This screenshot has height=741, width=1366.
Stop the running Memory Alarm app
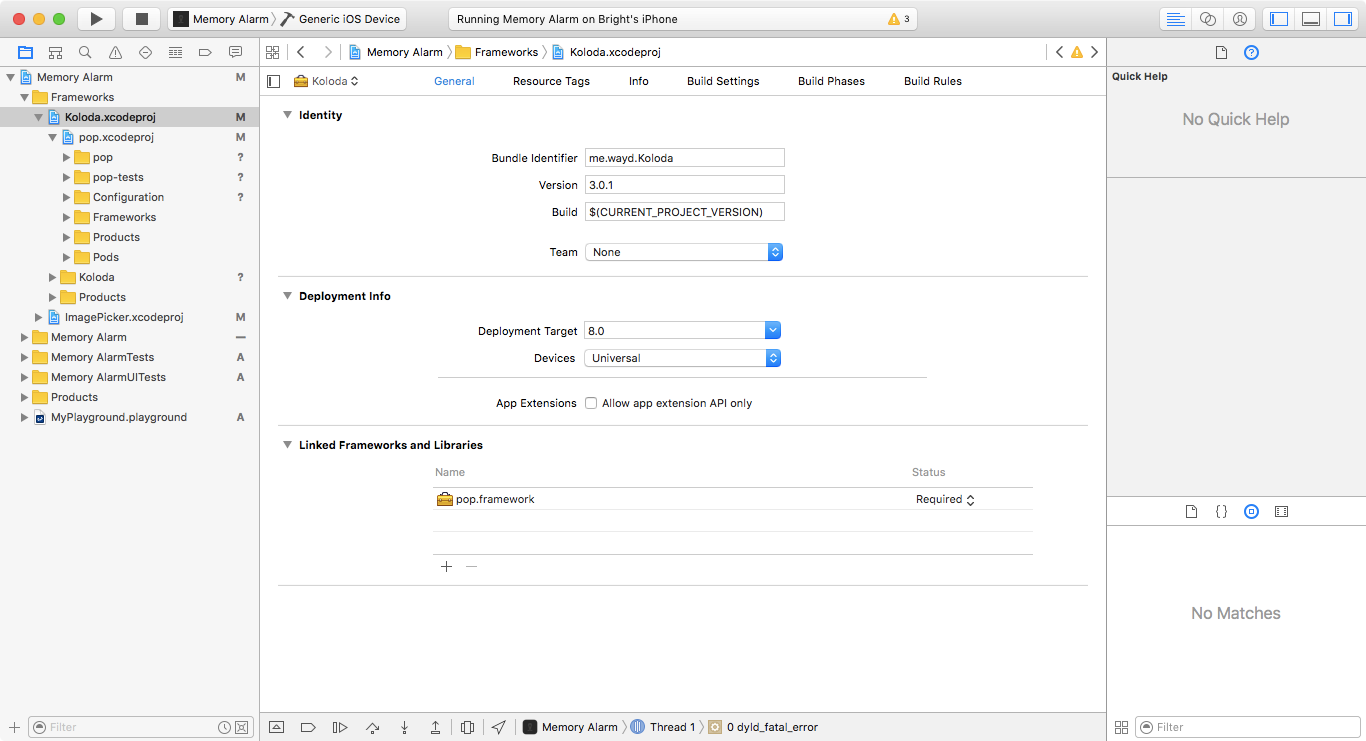pyautogui.click(x=141, y=19)
